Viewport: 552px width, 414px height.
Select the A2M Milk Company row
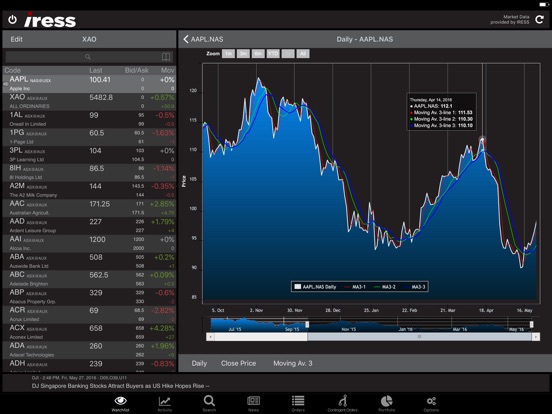pos(89,190)
